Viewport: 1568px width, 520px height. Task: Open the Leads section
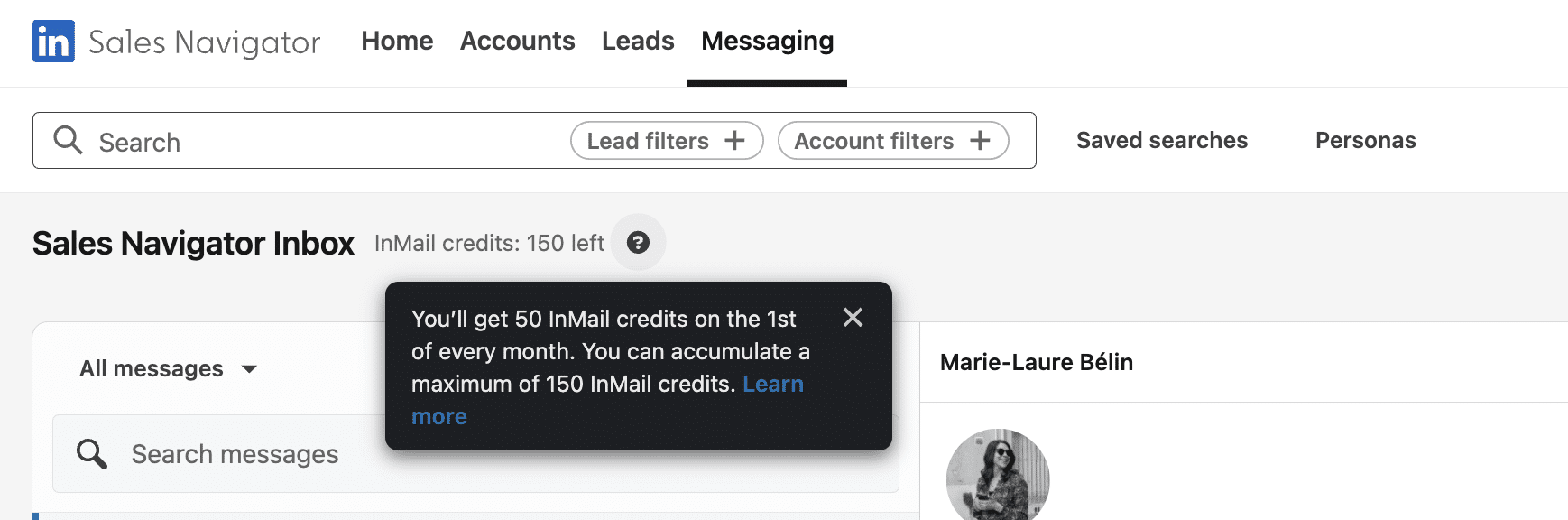click(x=637, y=41)
